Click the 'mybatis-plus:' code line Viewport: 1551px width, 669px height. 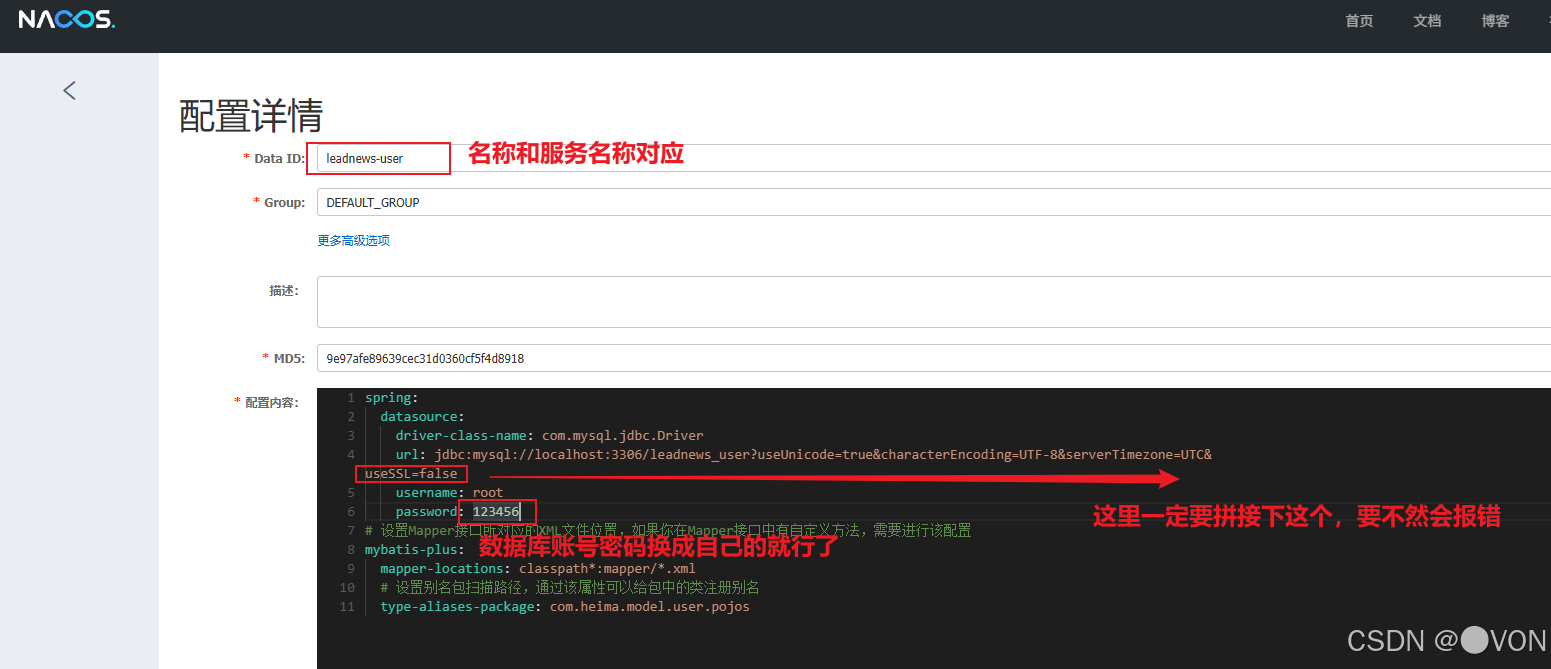coord(414,550)
